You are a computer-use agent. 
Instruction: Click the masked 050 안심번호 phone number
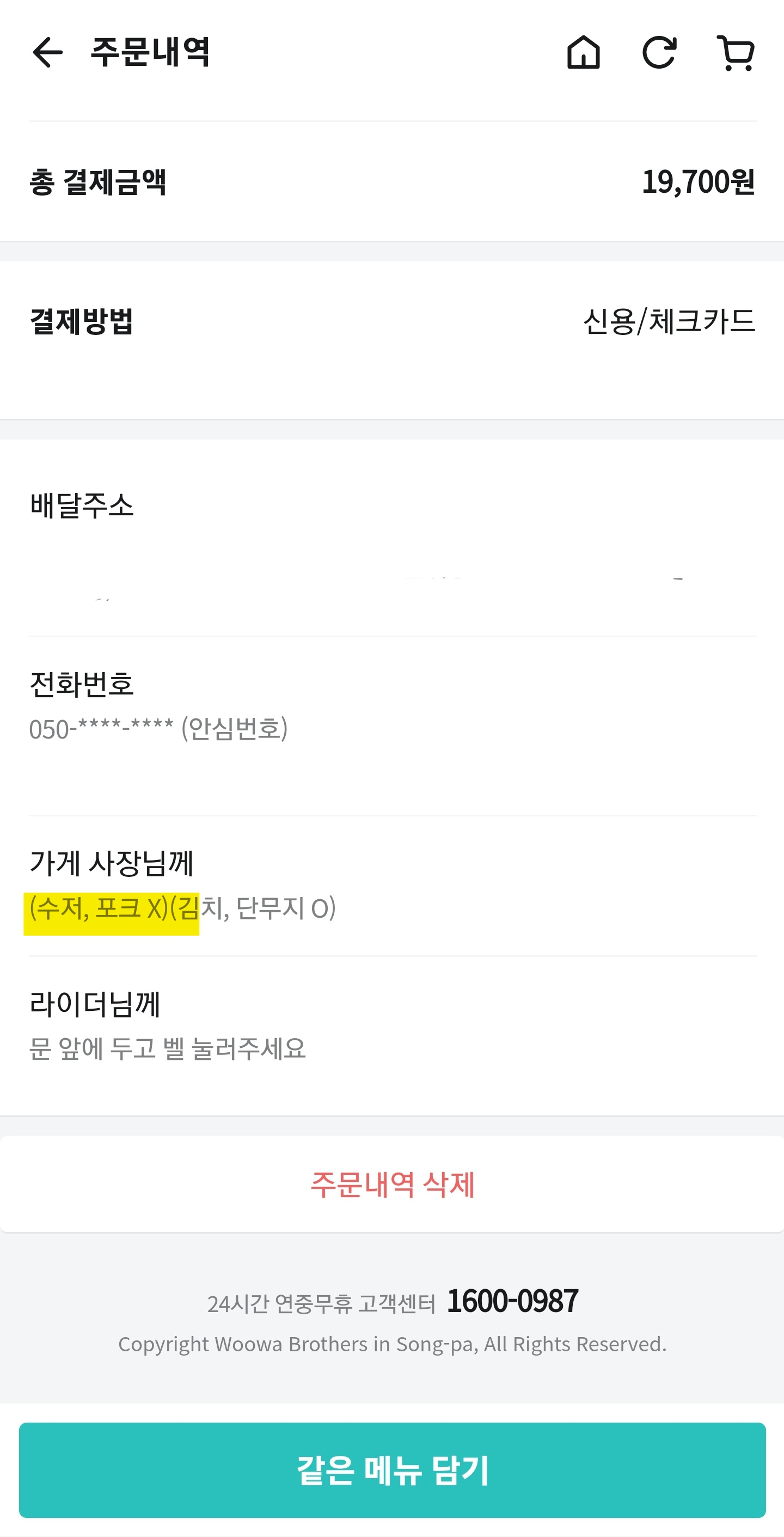(x=158, y=729)
